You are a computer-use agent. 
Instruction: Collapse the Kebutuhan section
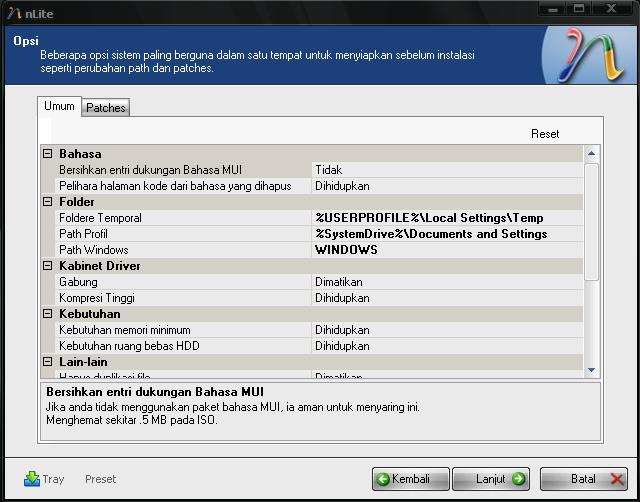[48, 314]
